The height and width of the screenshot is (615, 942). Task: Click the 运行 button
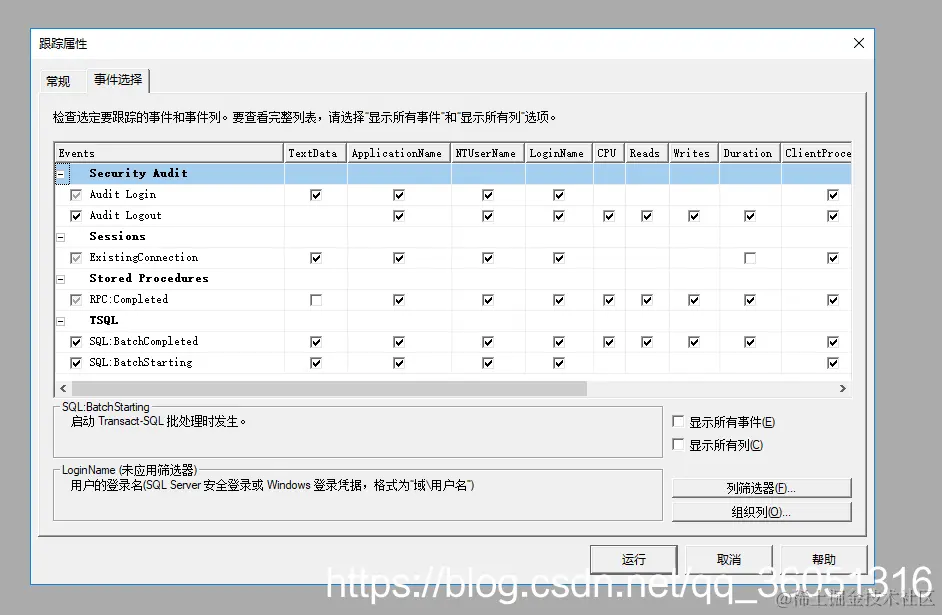(633, 560)
